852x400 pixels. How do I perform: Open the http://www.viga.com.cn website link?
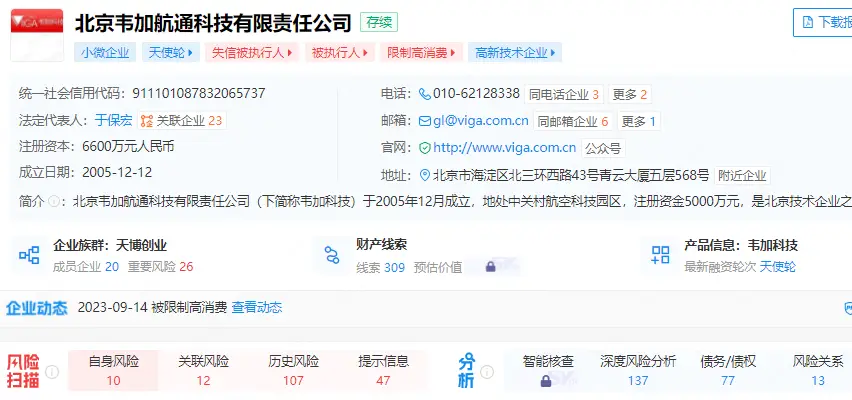(x=504, y=148)
